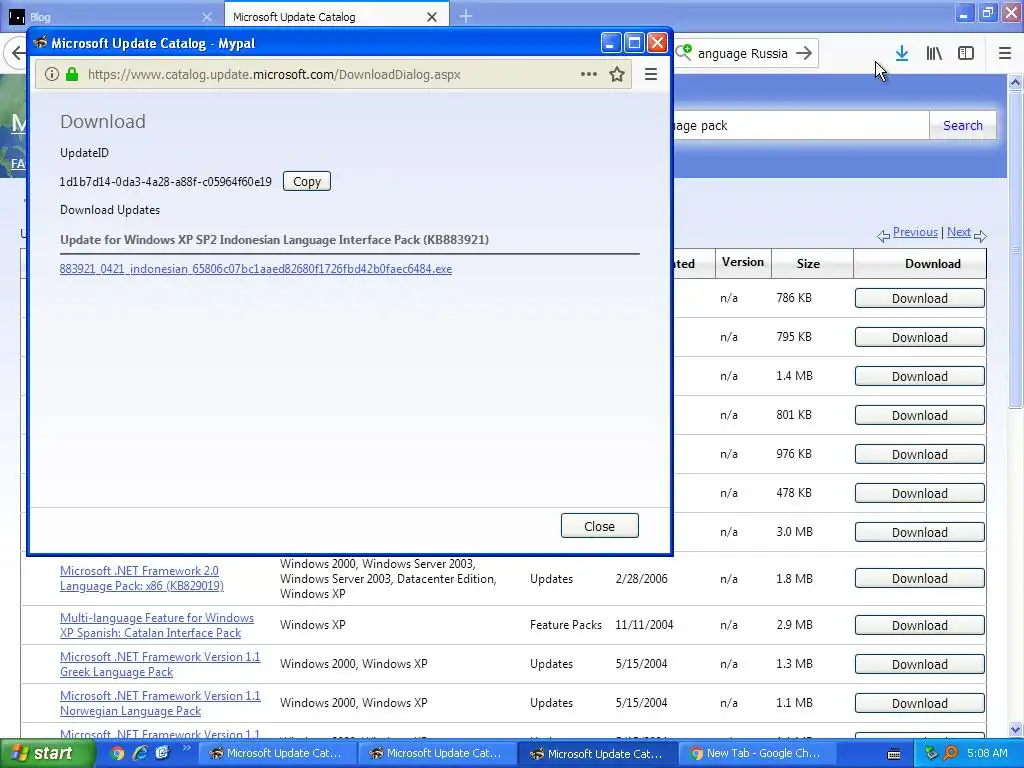The height and width of the screenshot is (768, 1024).
Task: Bookmark the DownloadDialog page with star icon
Action: pyautogui.click(x=616, y=74)
